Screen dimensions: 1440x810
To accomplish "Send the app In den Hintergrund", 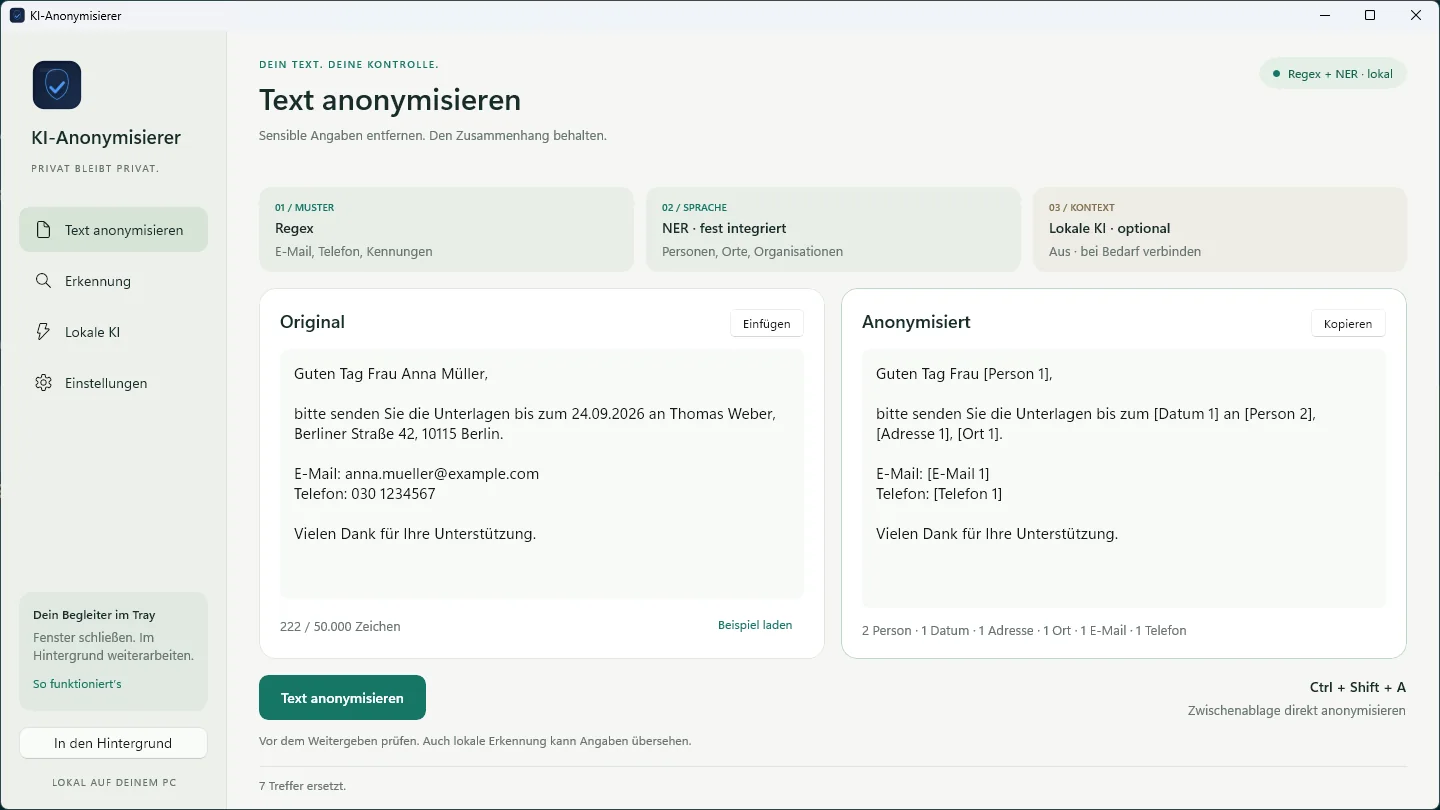I will click(x=113, y=743).
